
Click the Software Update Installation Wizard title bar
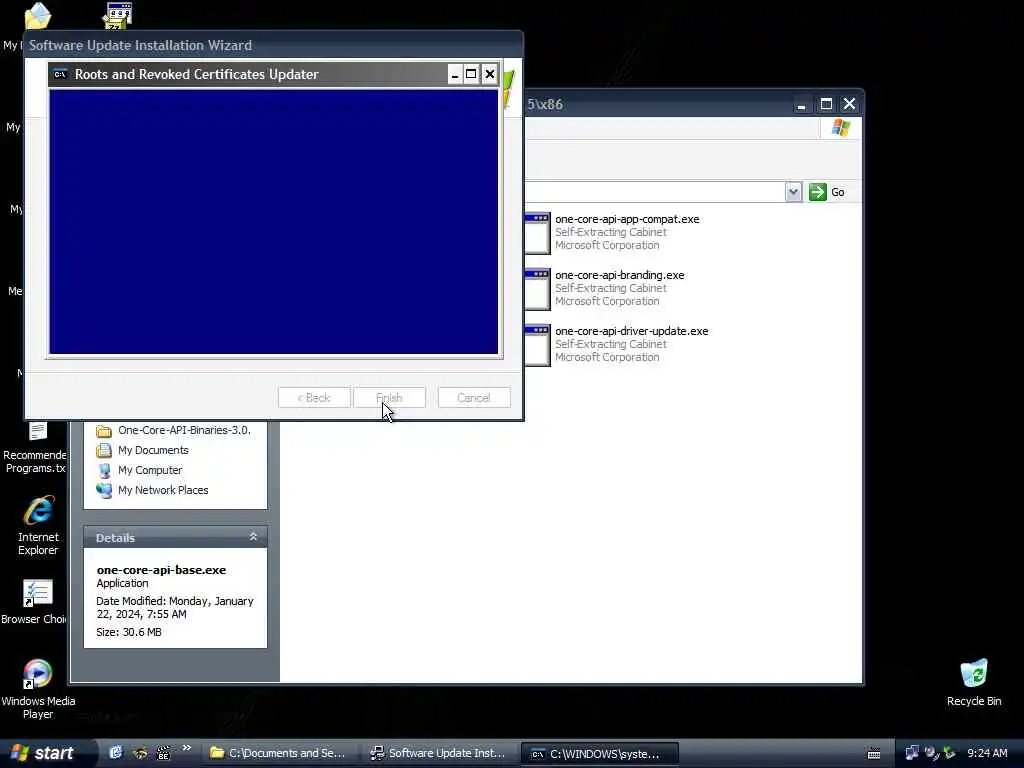pos(273,45)
